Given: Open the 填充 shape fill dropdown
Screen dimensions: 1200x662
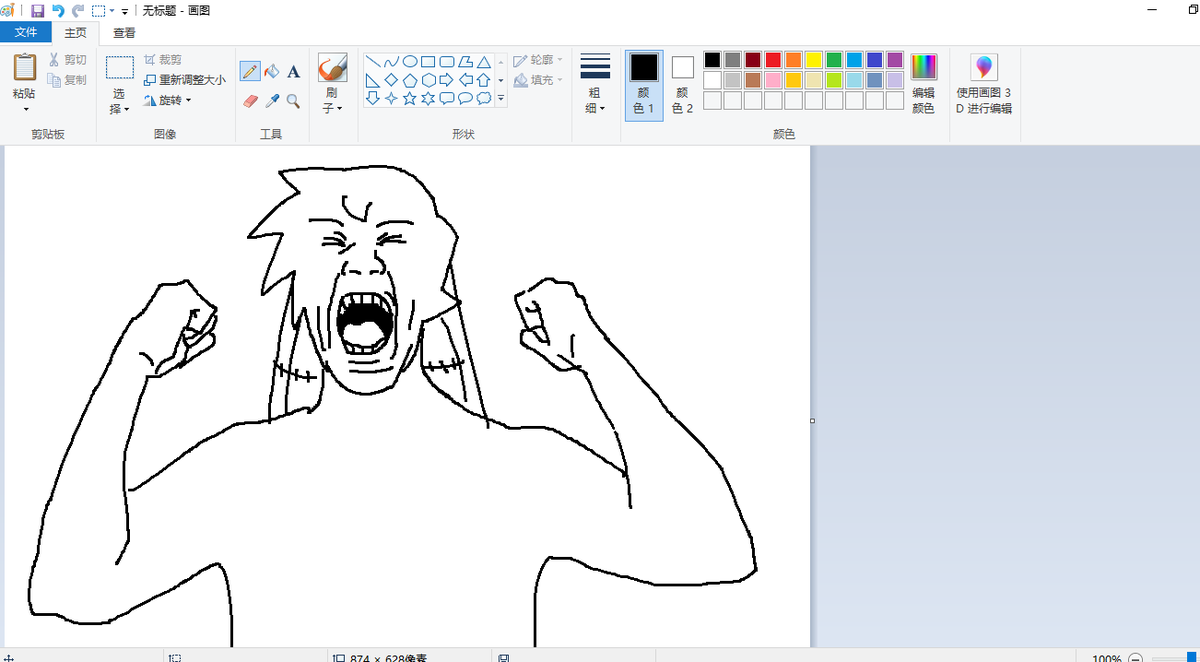Looking at the screenshot, I should point(538,80).
